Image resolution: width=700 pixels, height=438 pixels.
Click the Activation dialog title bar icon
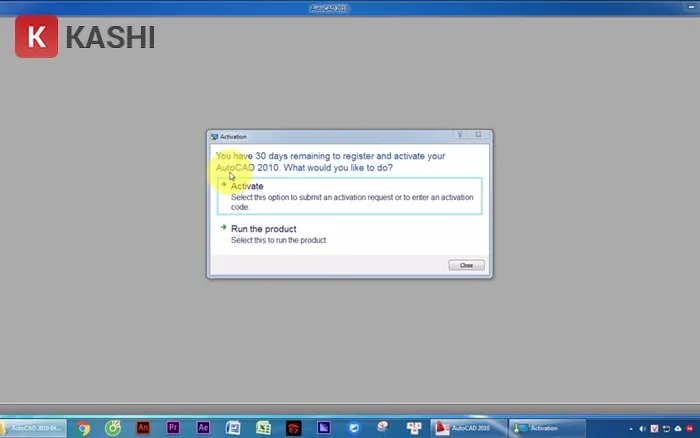[214, 137]
